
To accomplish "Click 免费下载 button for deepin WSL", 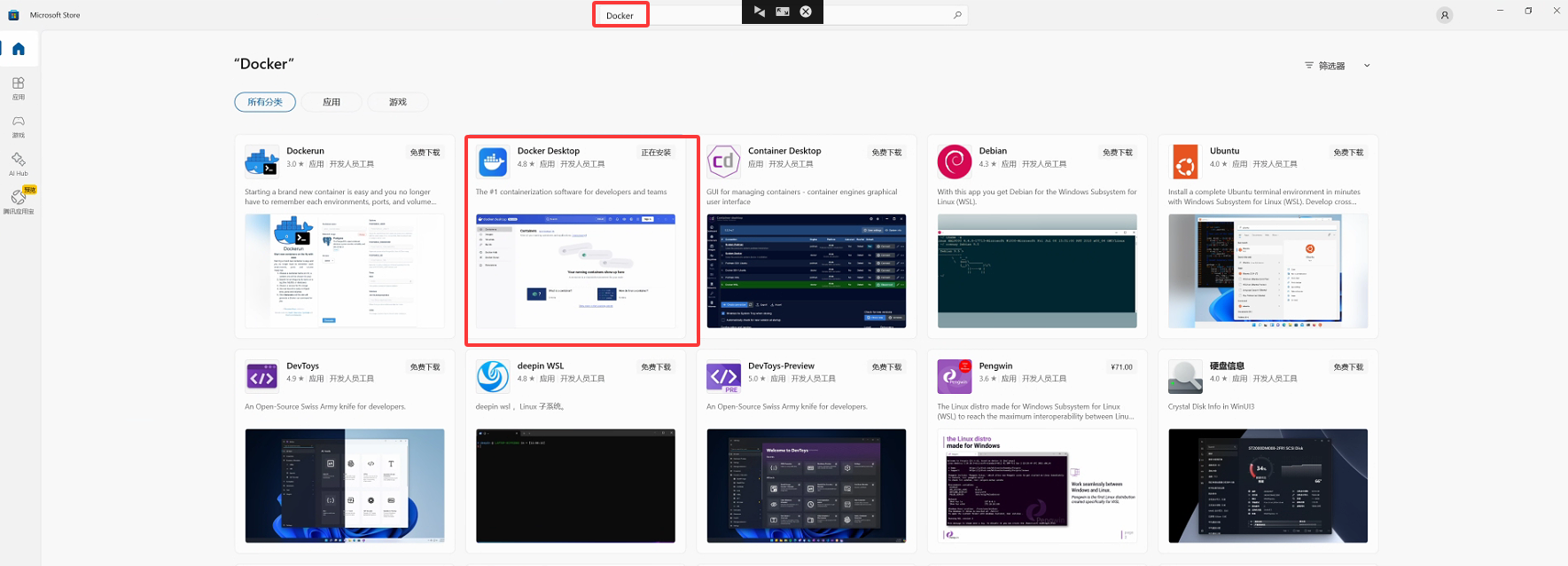I will pos(656,367).
